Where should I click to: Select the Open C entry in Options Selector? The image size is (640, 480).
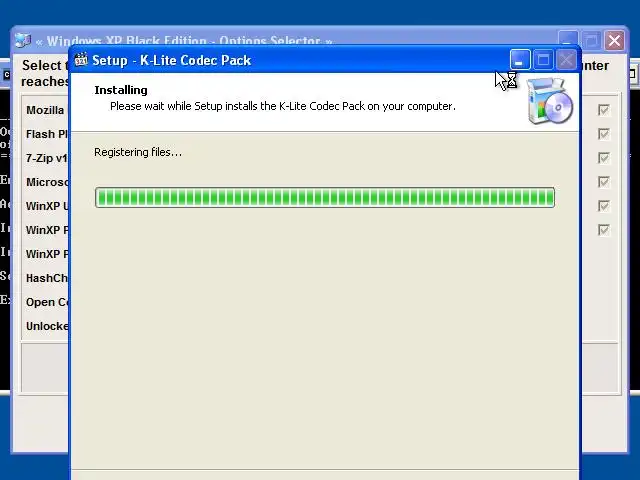[47, 302]
